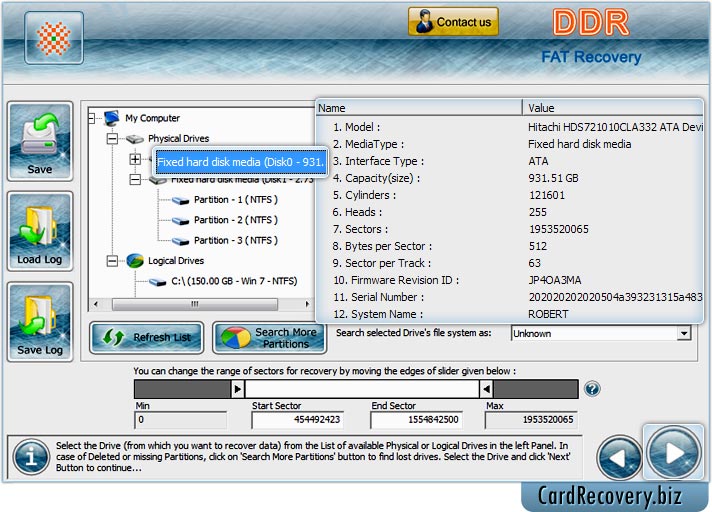Click the My Computer monitor icon
712x512 pixels.
111,118
